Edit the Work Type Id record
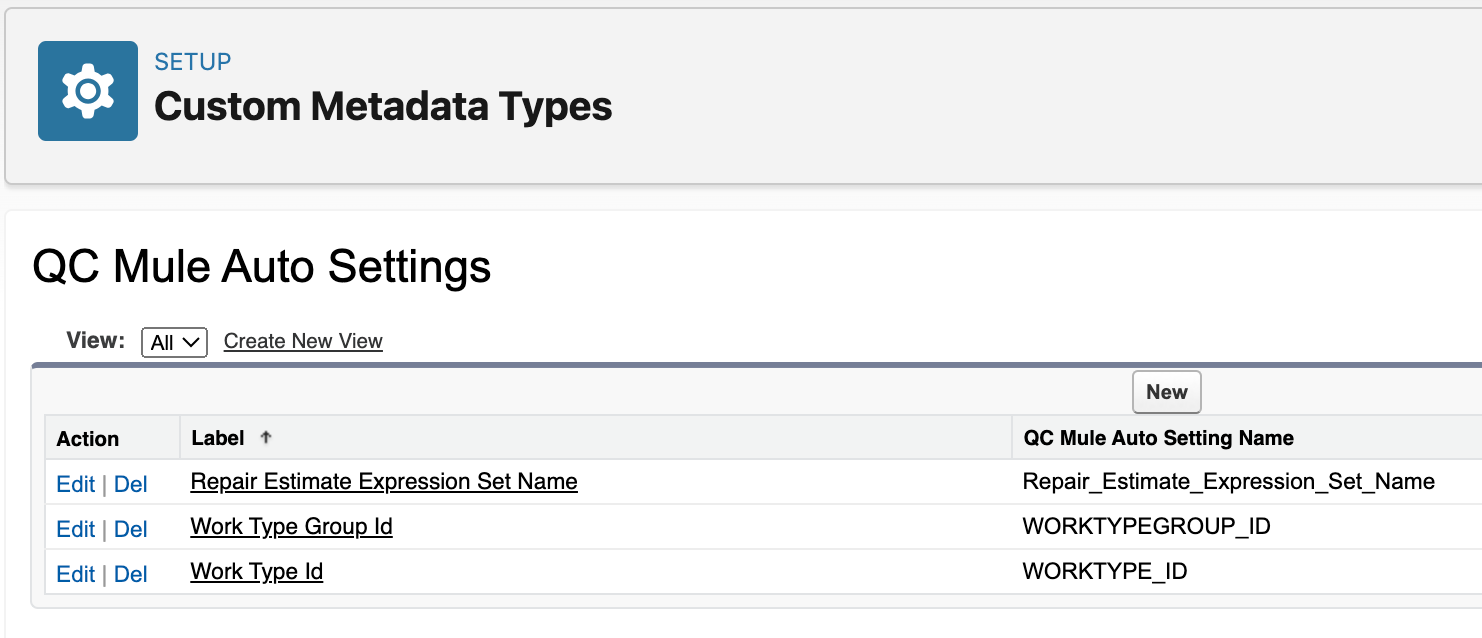This screenshot has width=1482, height=638. click(75, 574)
